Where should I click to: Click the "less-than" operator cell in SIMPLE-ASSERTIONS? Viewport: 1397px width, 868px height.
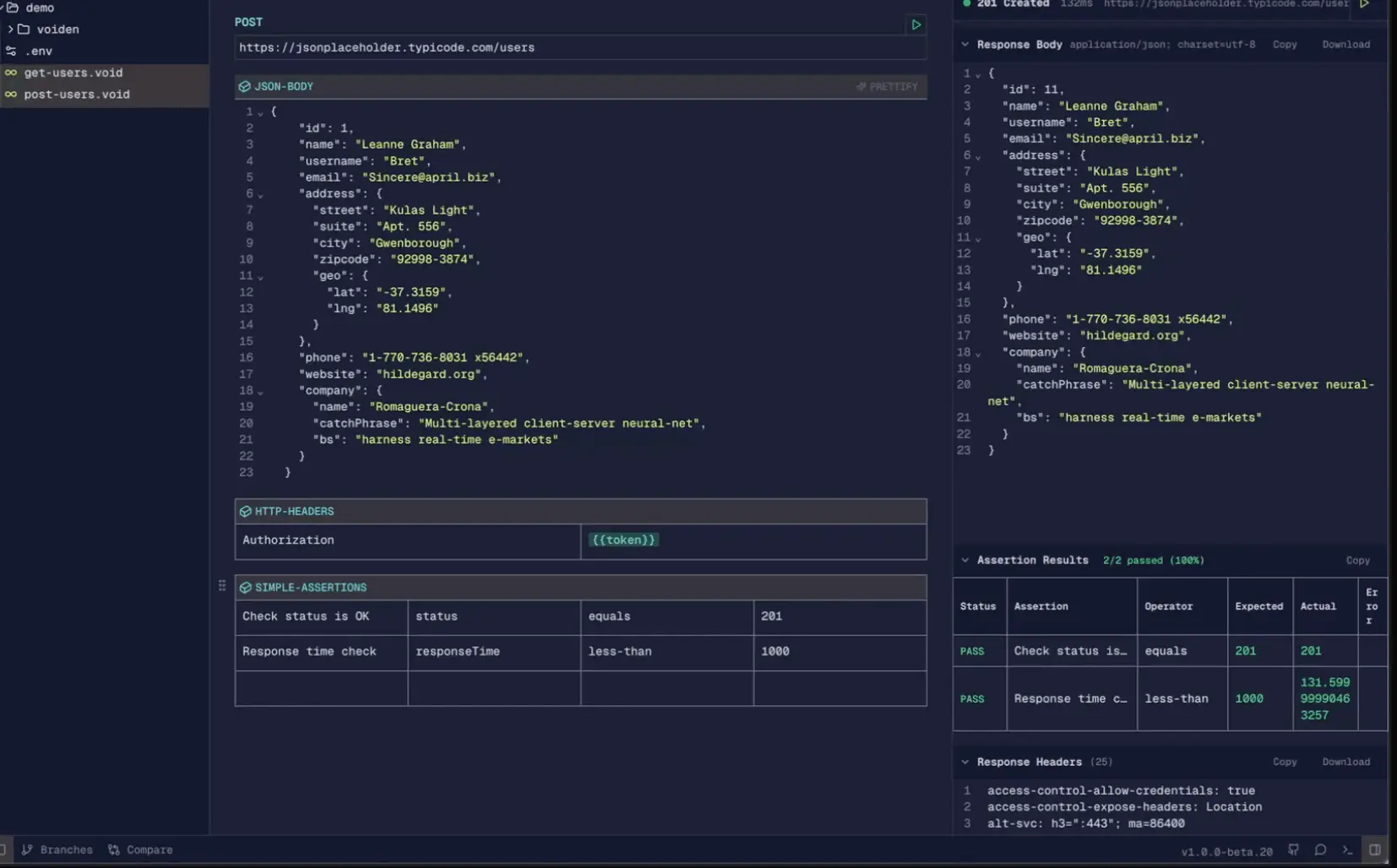(x=667, y=652)
